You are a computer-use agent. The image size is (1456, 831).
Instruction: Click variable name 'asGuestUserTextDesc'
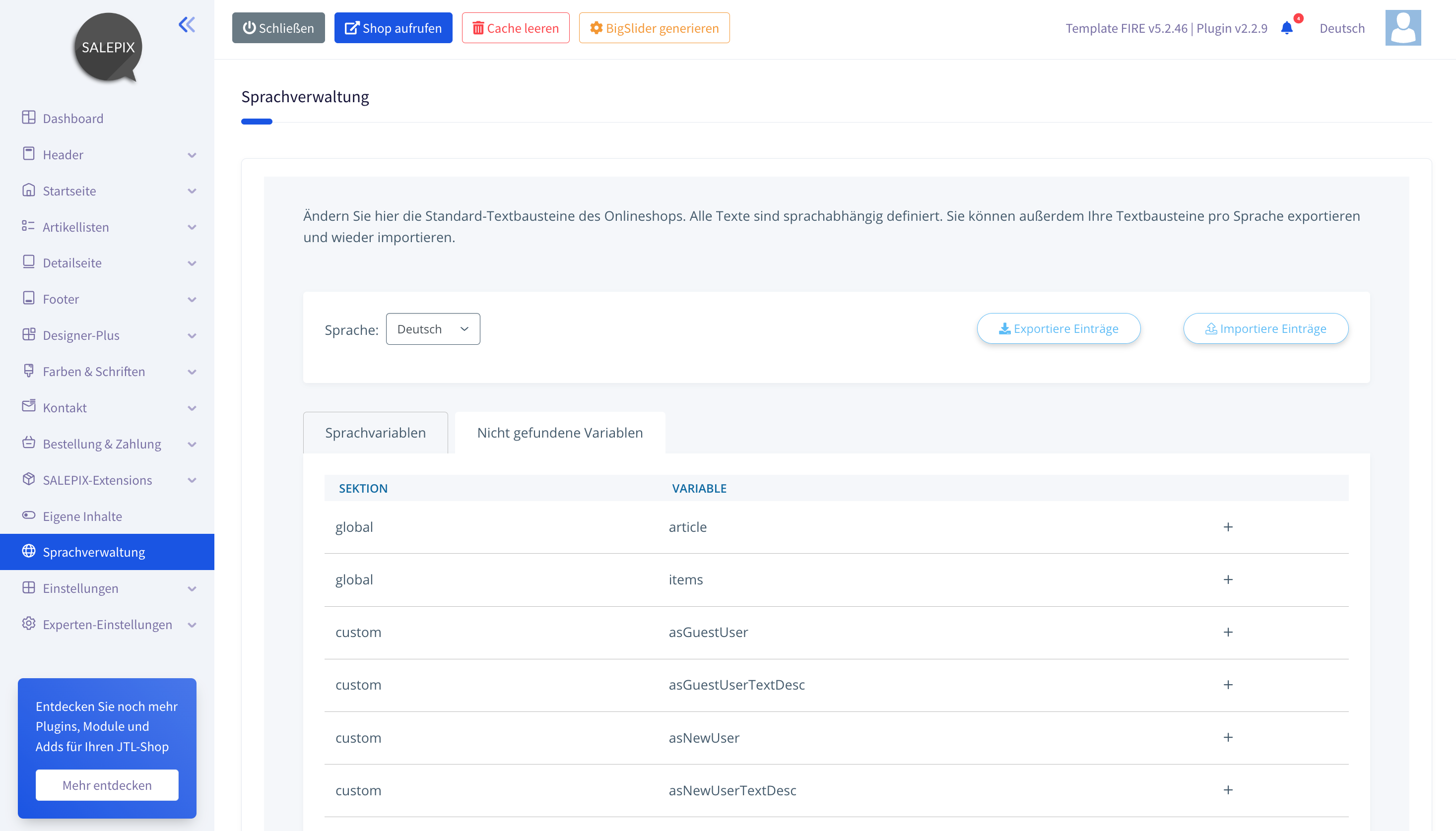[736, 685]
